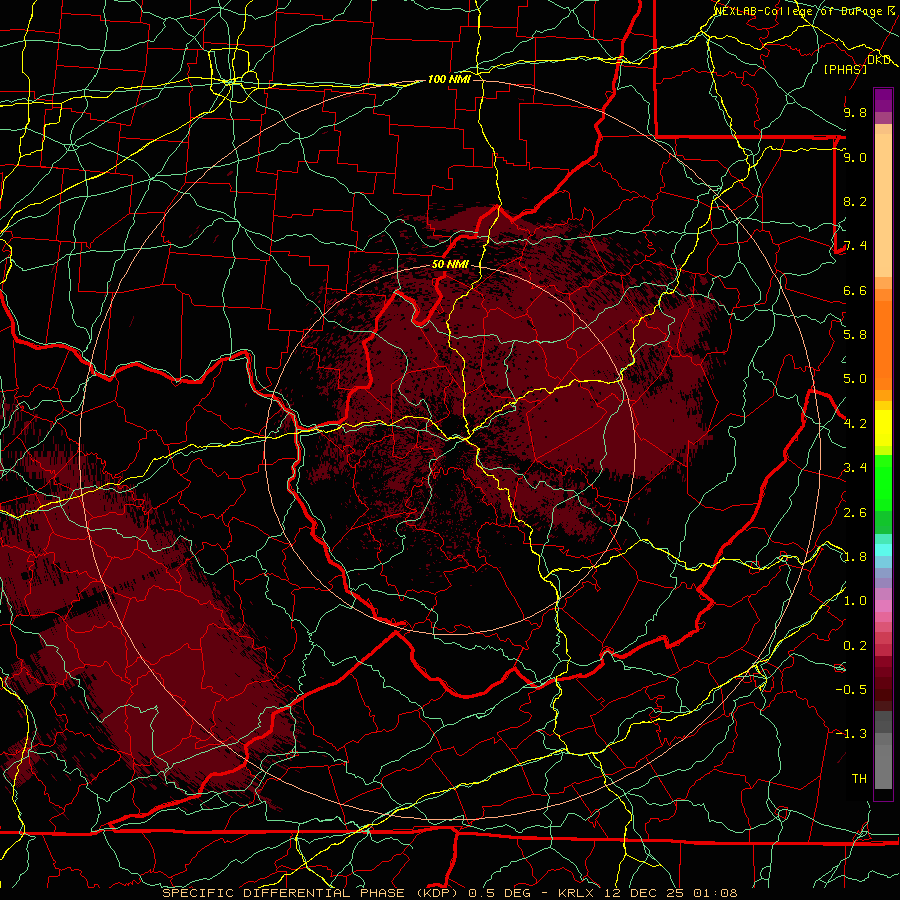The image size is (900, 900).
Task: Pick the gray swatch at bottom of color bar
Action: tap(883, 766)
